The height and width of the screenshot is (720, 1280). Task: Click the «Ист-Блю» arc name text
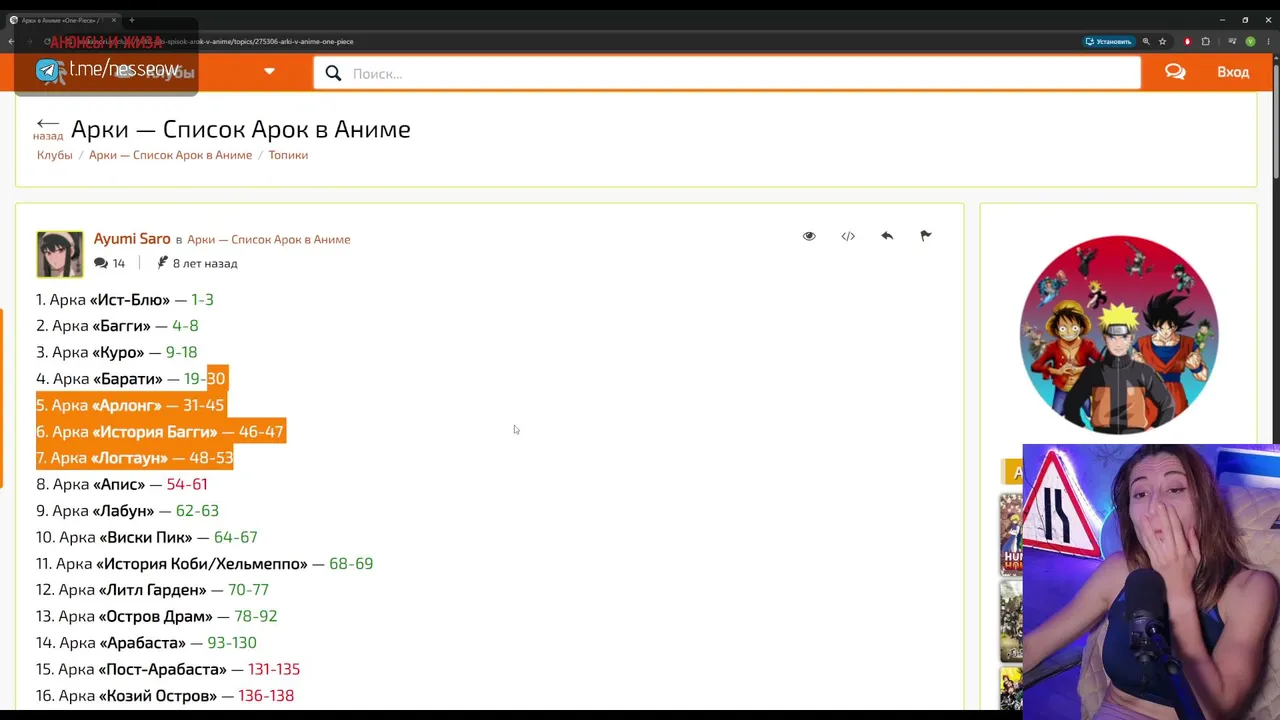coord(130,300)
